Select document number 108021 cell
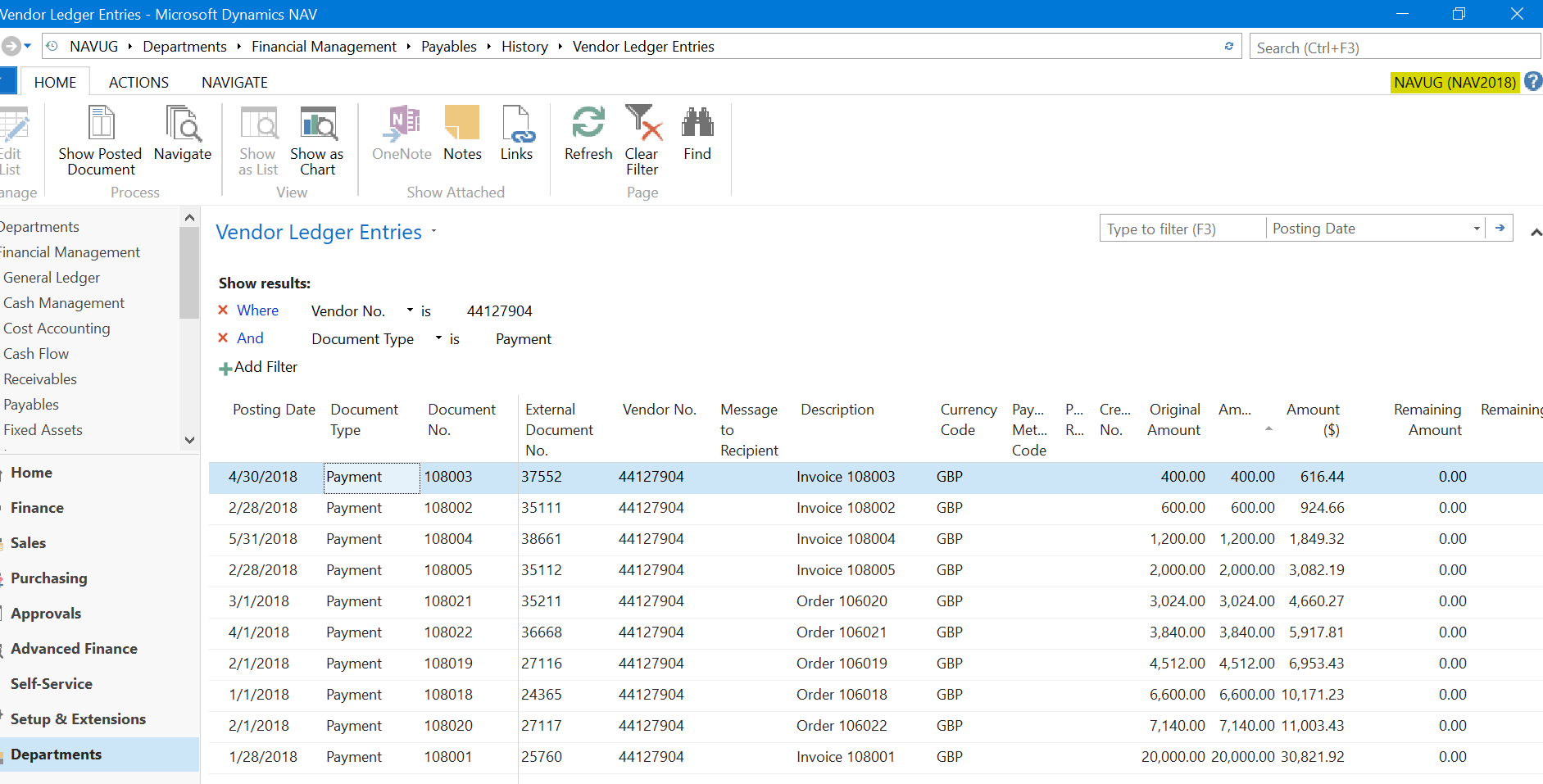 448,601
